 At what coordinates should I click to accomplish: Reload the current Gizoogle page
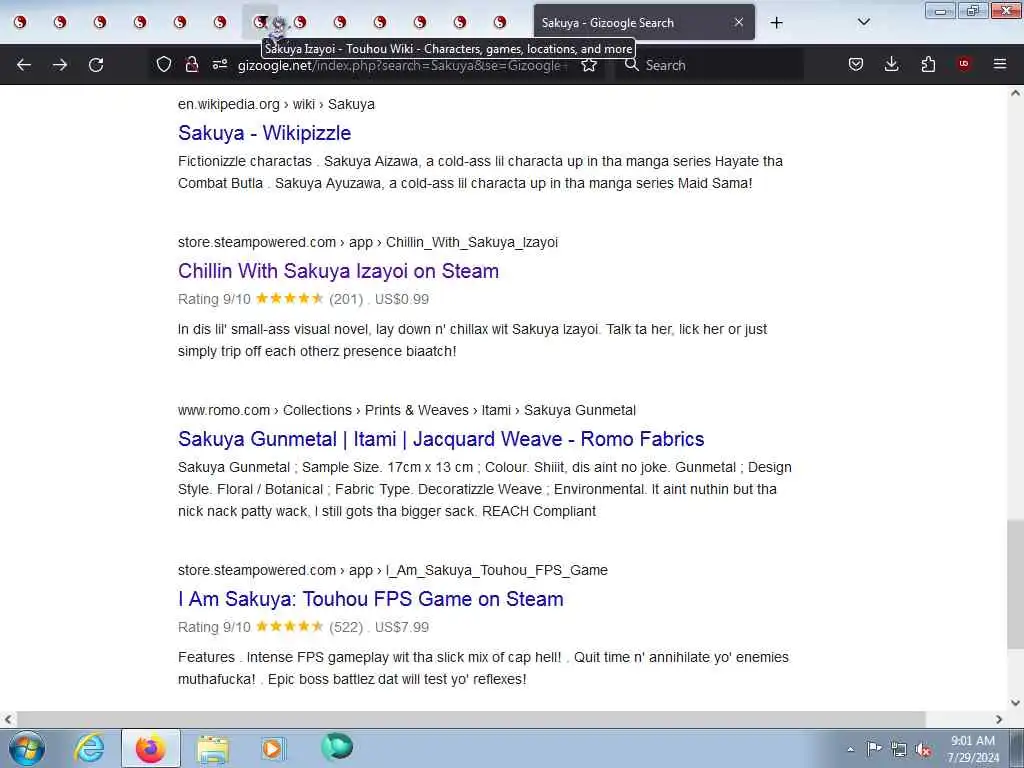[x=96, y=65]
